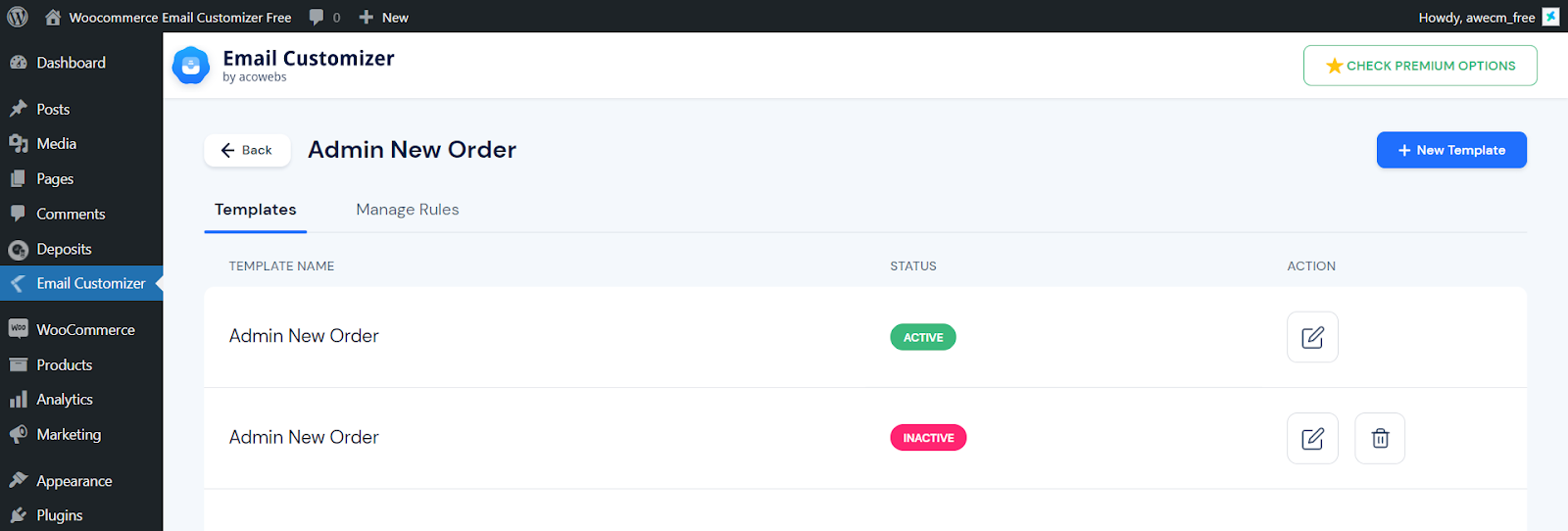Edit the inactive Admin New Order template

point(1312,438)
